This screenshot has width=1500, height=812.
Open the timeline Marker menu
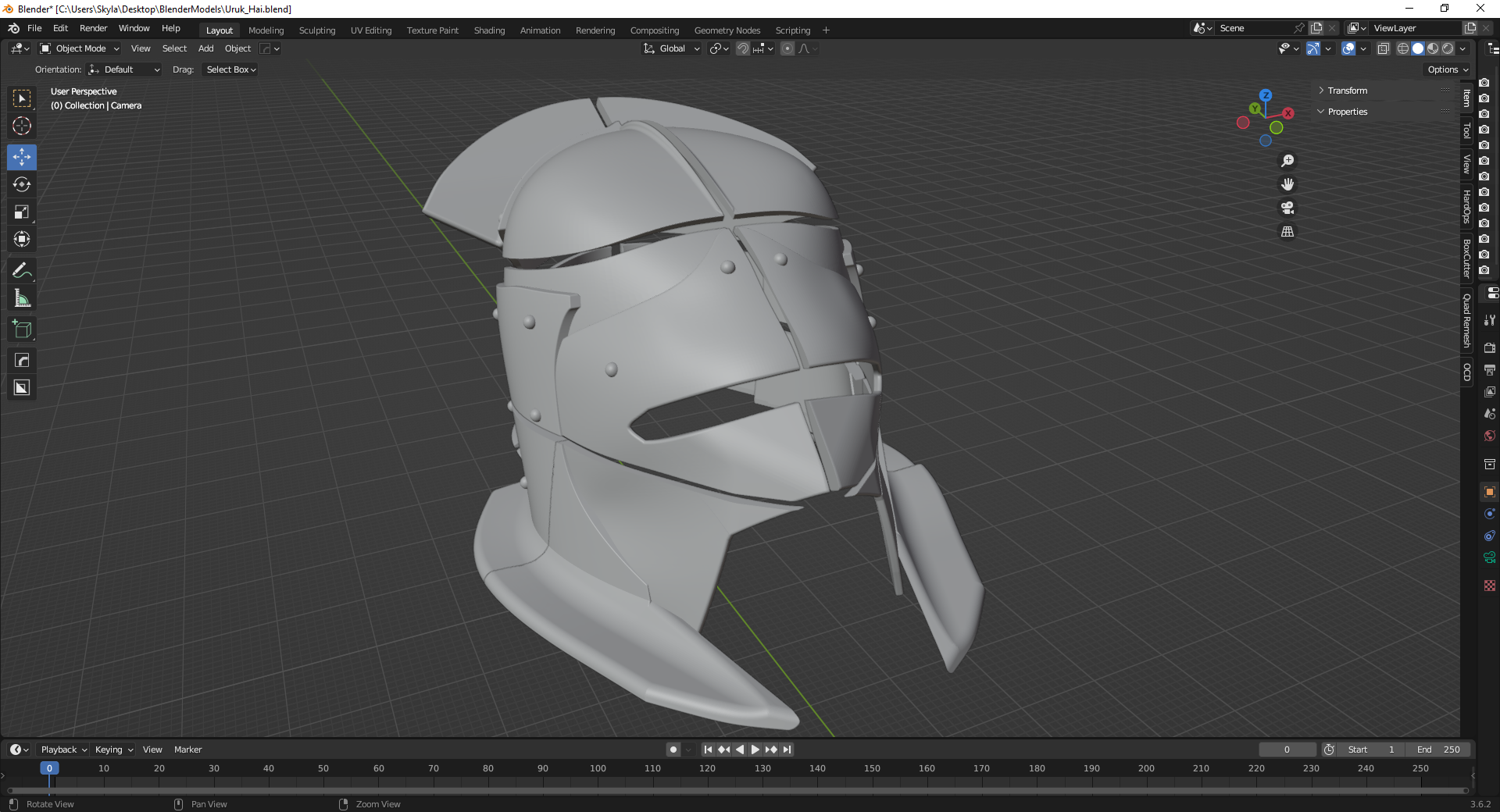point(188,750)
